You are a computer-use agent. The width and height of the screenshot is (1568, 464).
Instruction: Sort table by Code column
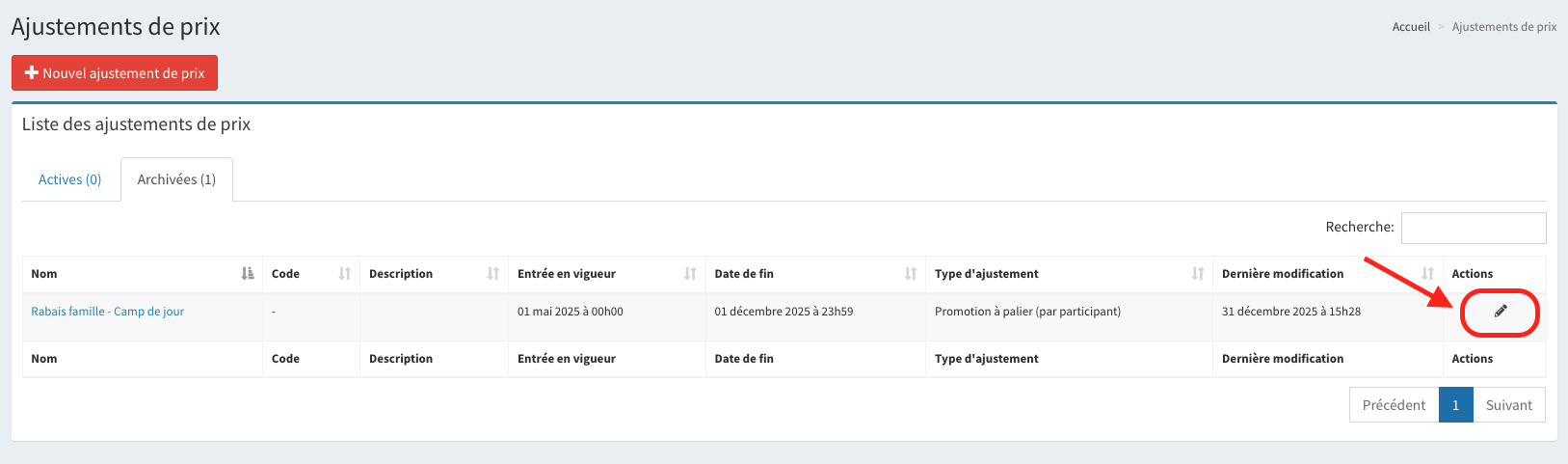tap(311, 274)
